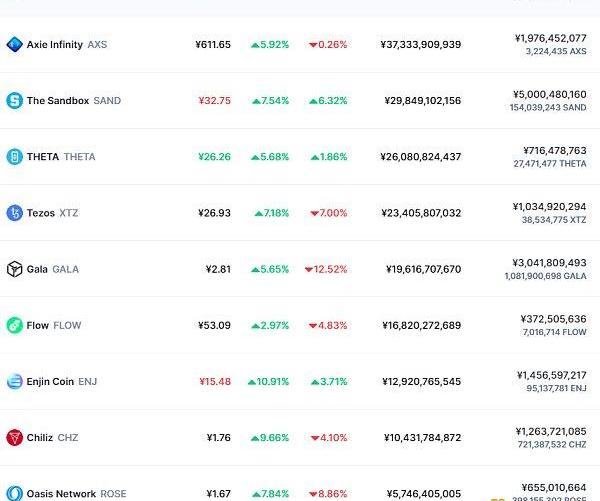Click the Oasis Network logo
This screenshot has height=501, width=600.
(x=14, y=492)
